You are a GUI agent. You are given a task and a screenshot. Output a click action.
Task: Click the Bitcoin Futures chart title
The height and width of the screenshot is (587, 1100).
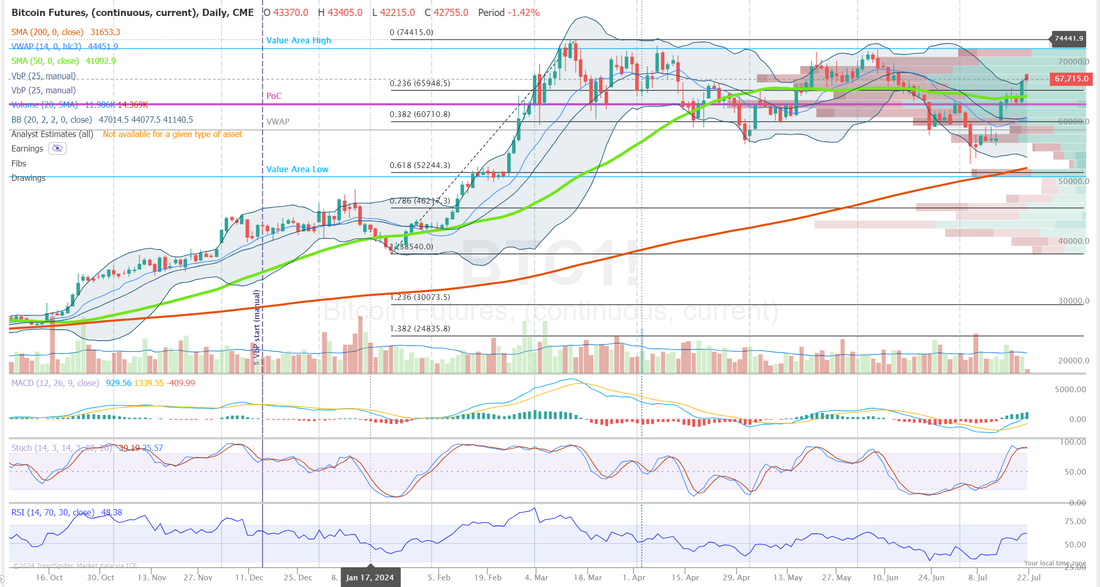tap(133, 13)
